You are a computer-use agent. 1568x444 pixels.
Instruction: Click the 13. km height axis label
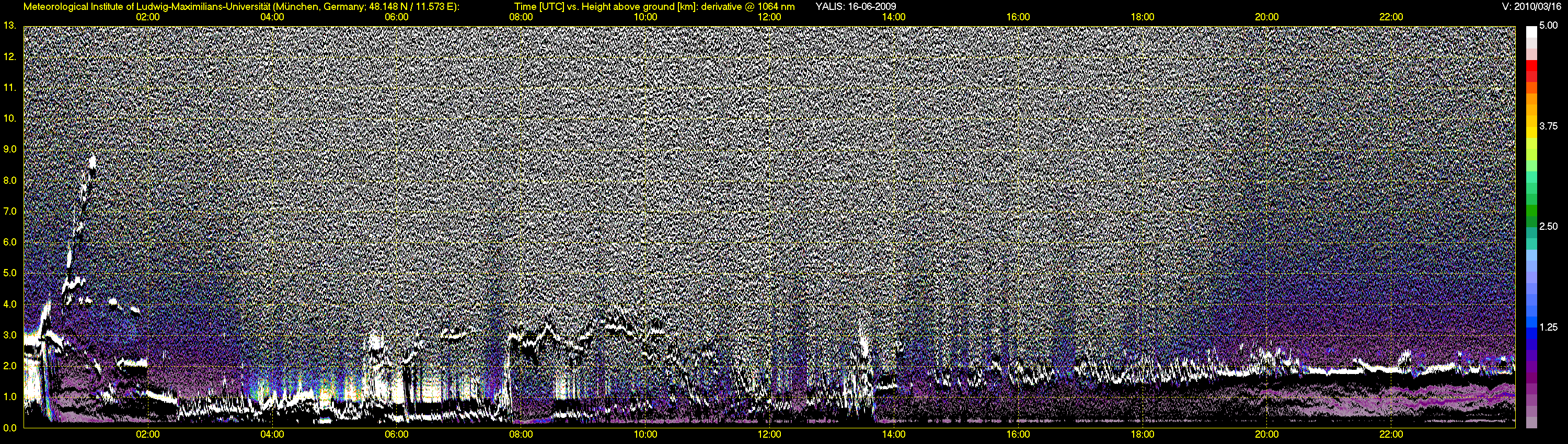tap(9, 26)
